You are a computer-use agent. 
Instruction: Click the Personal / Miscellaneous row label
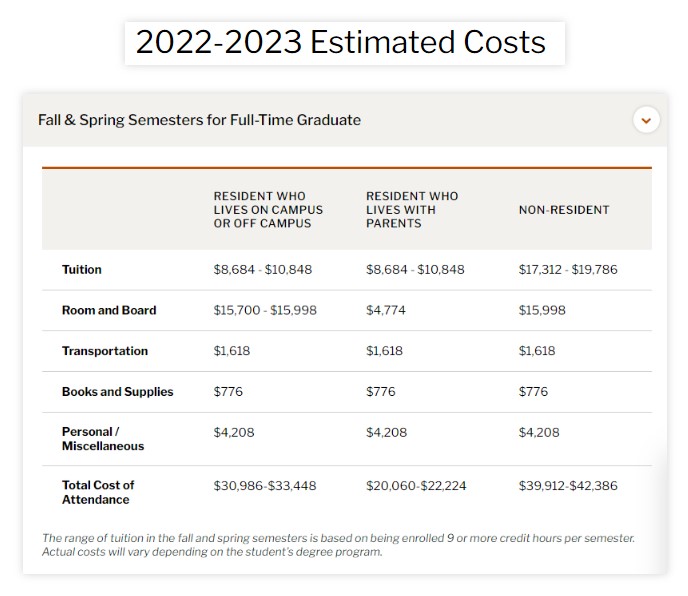coord(103,439)
